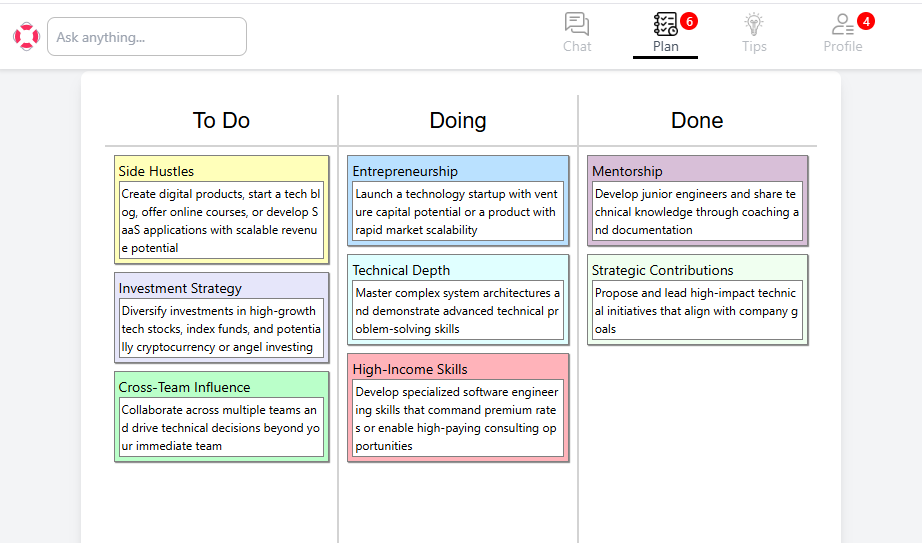Click the Mentorship description text box
This screenshot has height=543, width=922.
(x=697, y=212)
